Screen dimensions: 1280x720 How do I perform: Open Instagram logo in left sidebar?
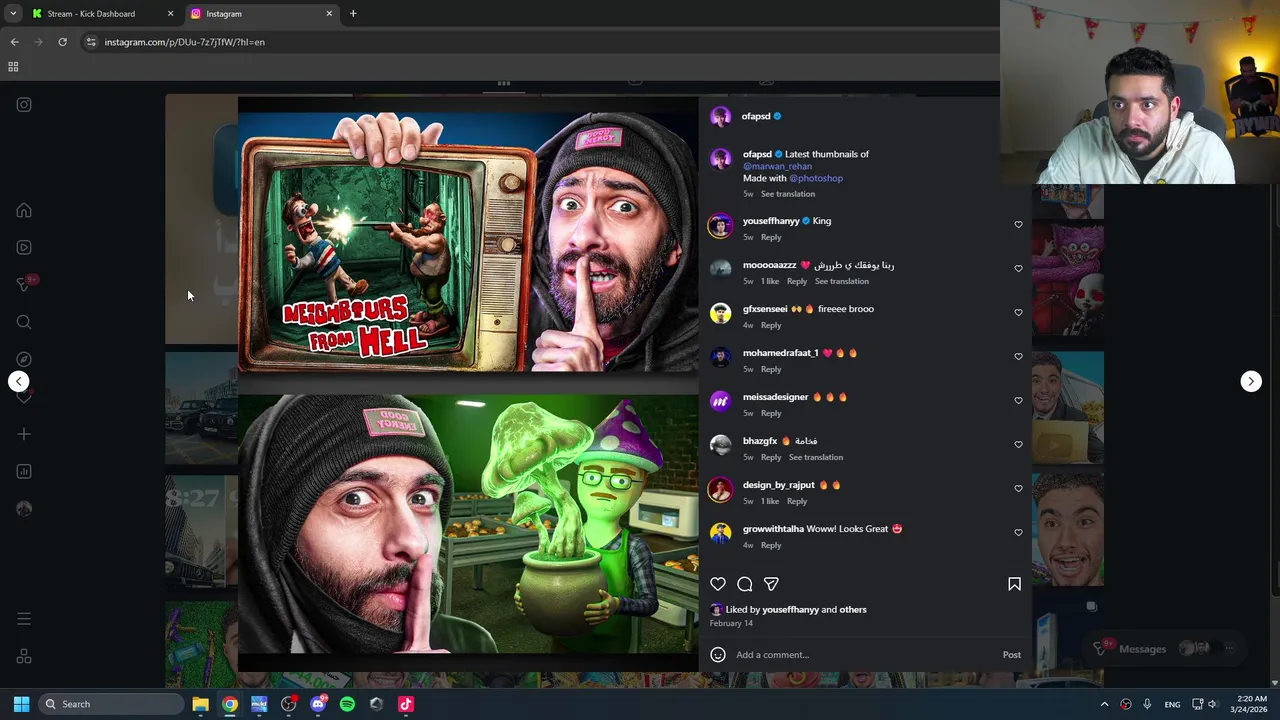pos(24,105)
